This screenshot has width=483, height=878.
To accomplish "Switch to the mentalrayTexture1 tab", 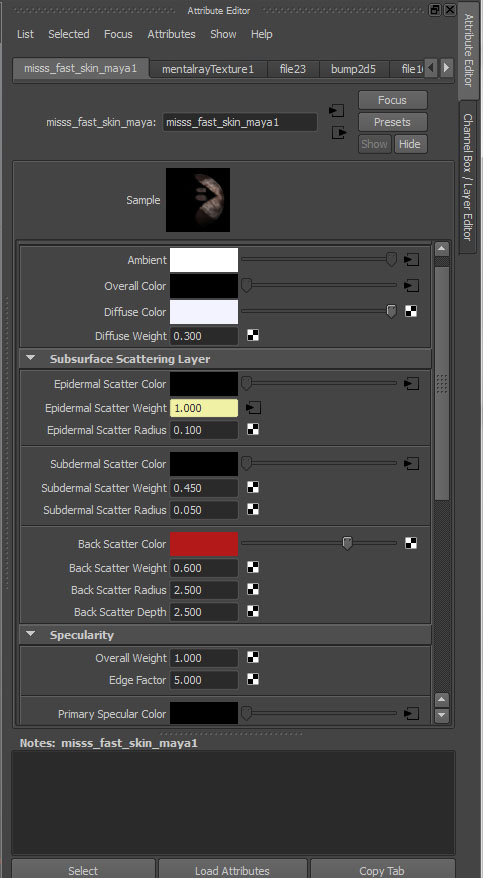I will click(x=208, y=69).
